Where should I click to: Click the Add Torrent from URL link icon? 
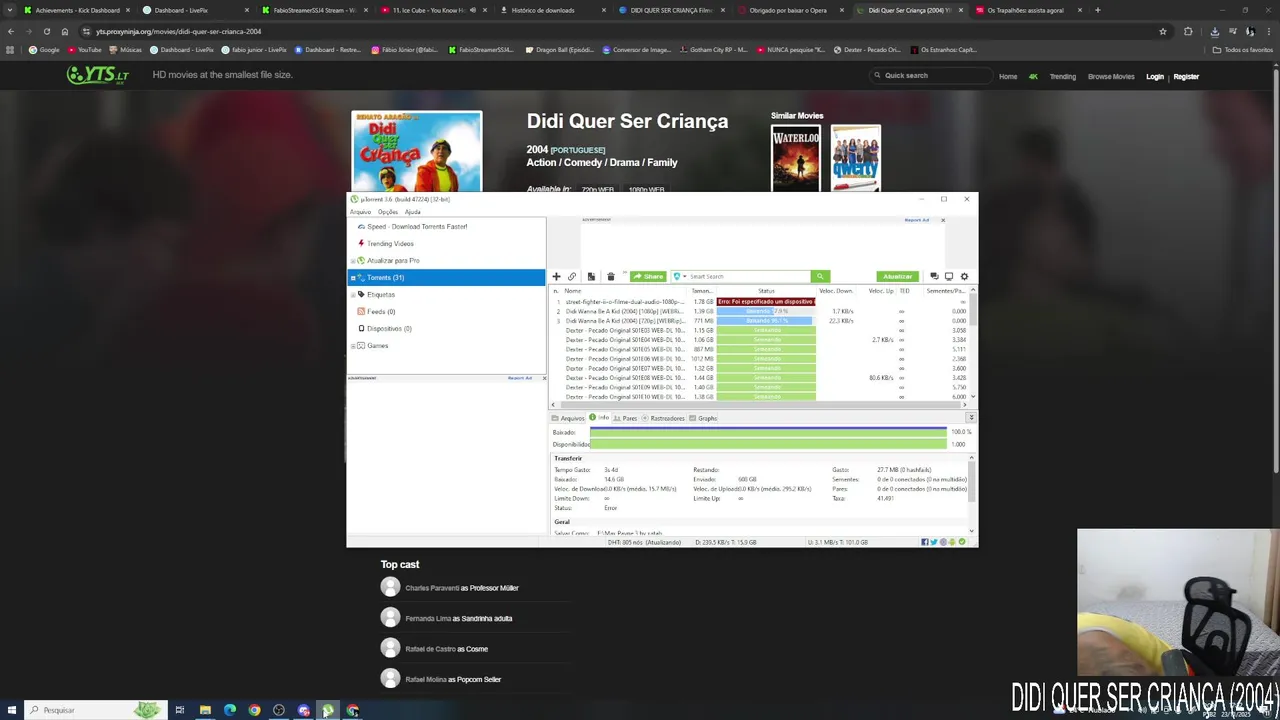click(572, 276)
